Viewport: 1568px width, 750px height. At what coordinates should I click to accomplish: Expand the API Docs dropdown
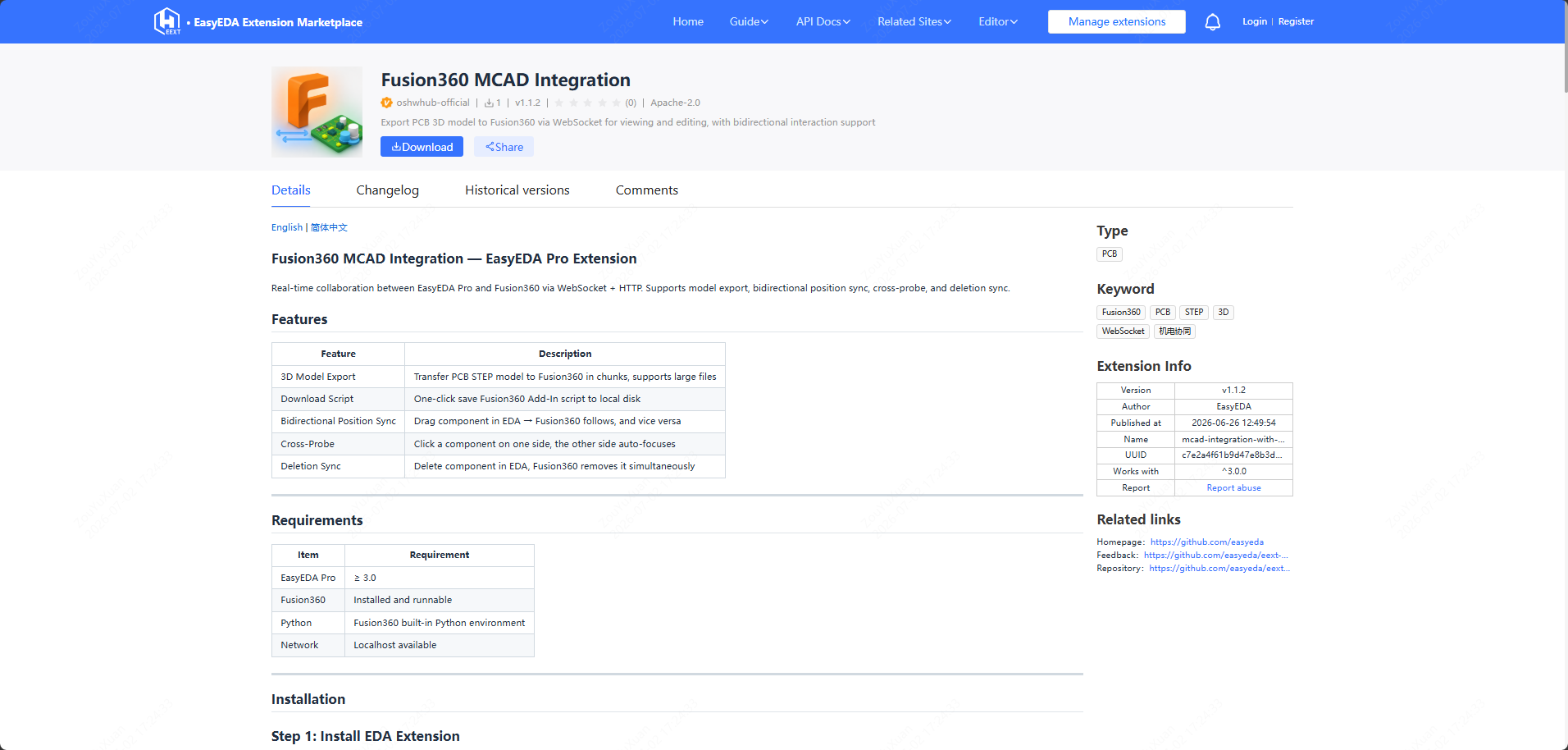click(823, 21)
